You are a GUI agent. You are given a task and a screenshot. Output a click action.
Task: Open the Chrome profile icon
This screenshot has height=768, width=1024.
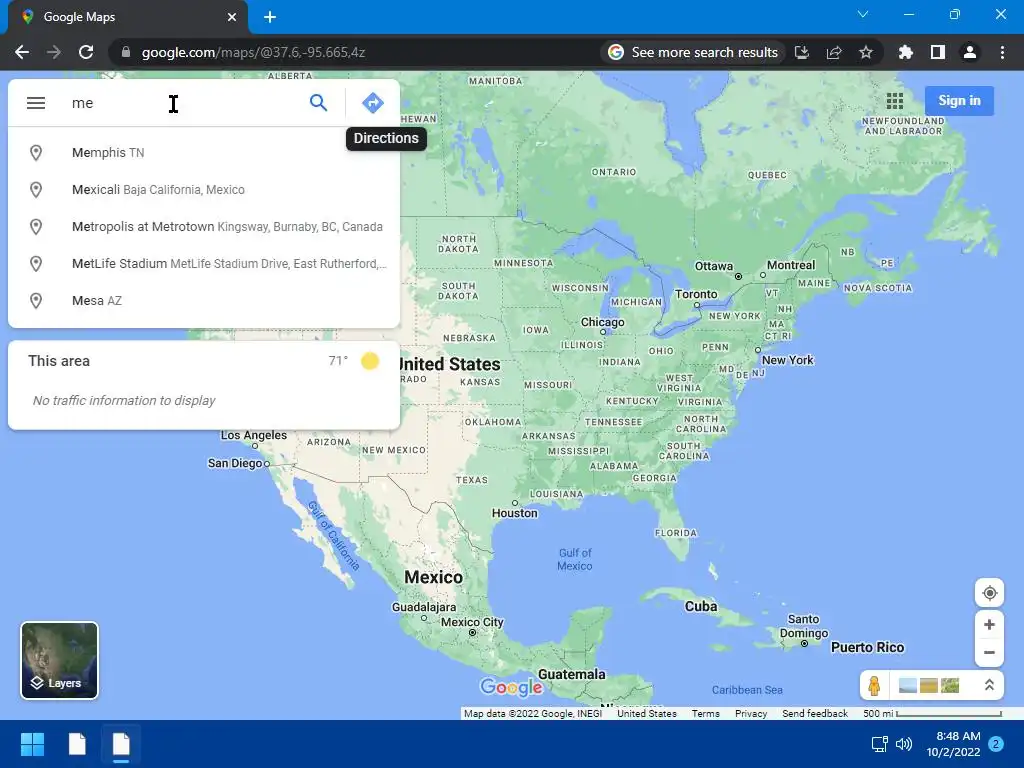point(970,52)
